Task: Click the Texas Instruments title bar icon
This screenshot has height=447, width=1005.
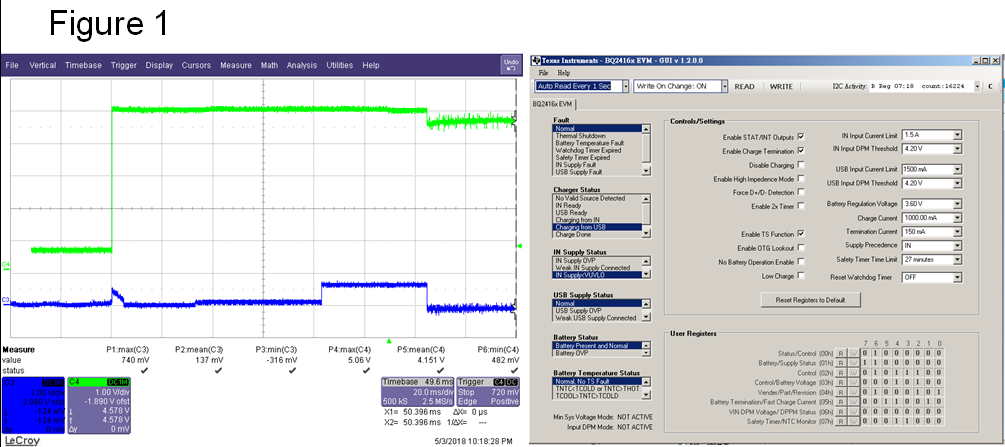Action: (x=536, y=60)
